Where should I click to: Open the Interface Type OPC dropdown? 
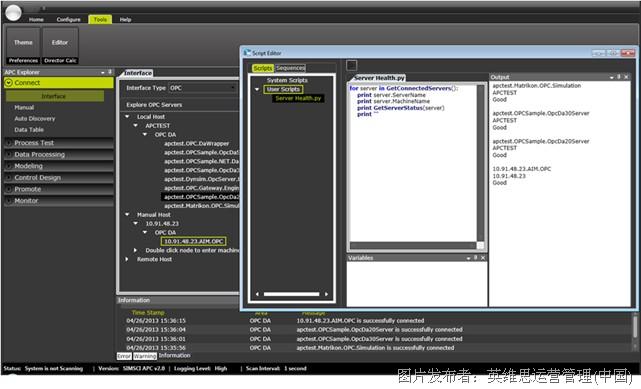click(203, 88)
